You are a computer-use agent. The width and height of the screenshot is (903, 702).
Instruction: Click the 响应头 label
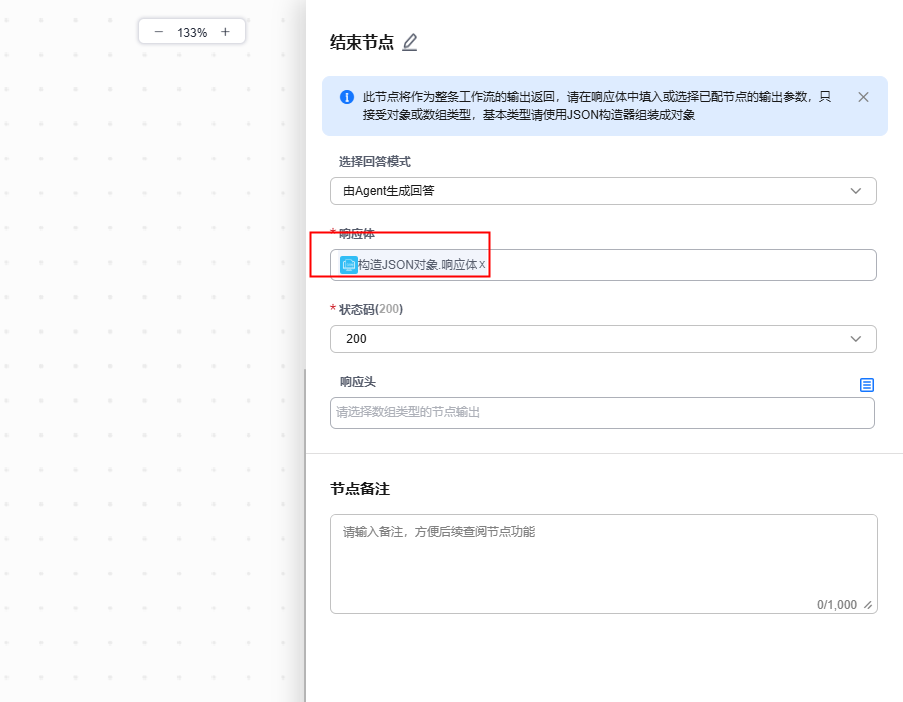[358, 382]
